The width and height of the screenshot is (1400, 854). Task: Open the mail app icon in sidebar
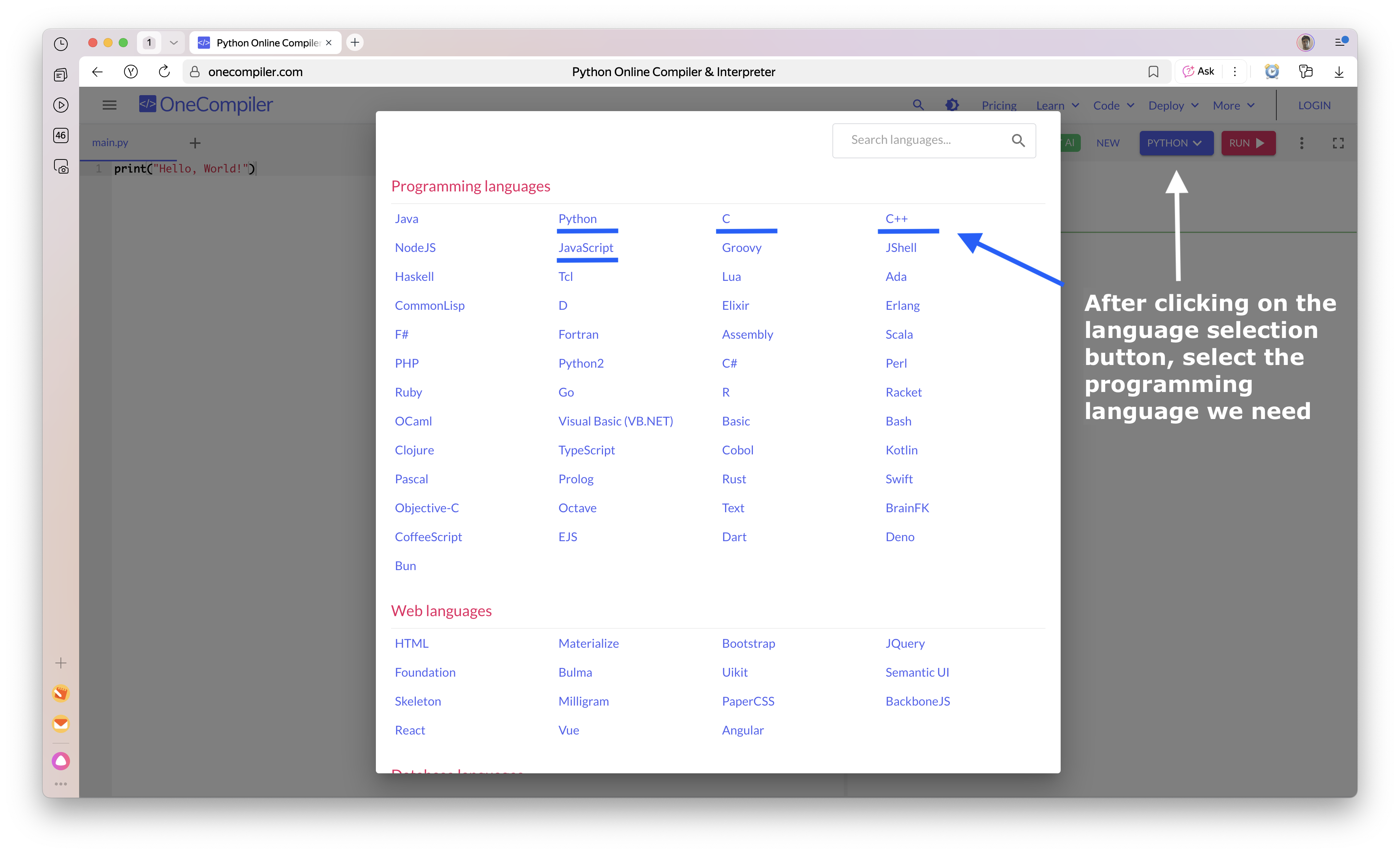point(61,723)
